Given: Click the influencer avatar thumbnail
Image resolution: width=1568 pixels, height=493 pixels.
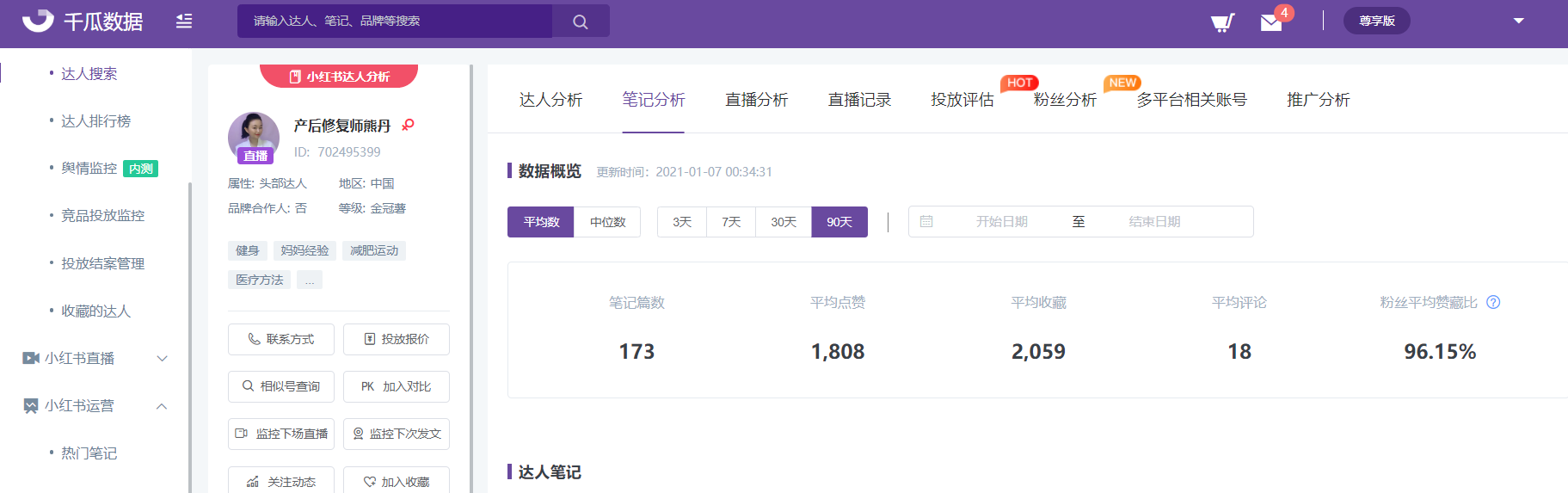Looking at the screenshot, I should click(x=254, y=137).
